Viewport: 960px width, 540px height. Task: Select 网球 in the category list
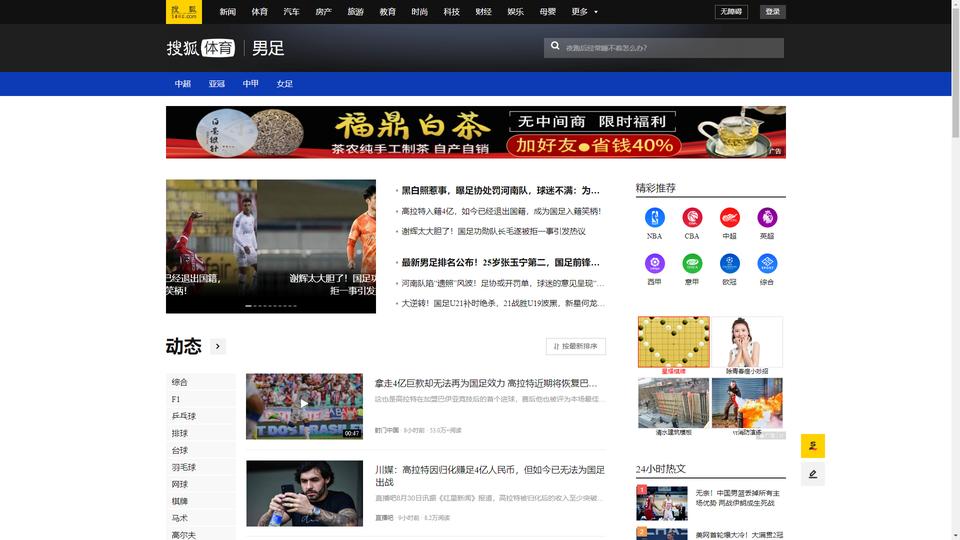pyautogui.click(x=179, y=484)
